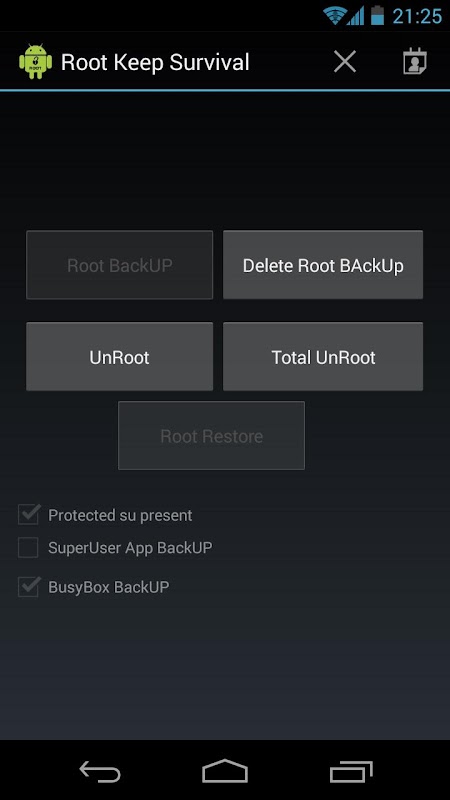Tap the SuperUser App BackUP label text
The width and height of the screenshot is (450, 800).
click(x=130, y=548)
